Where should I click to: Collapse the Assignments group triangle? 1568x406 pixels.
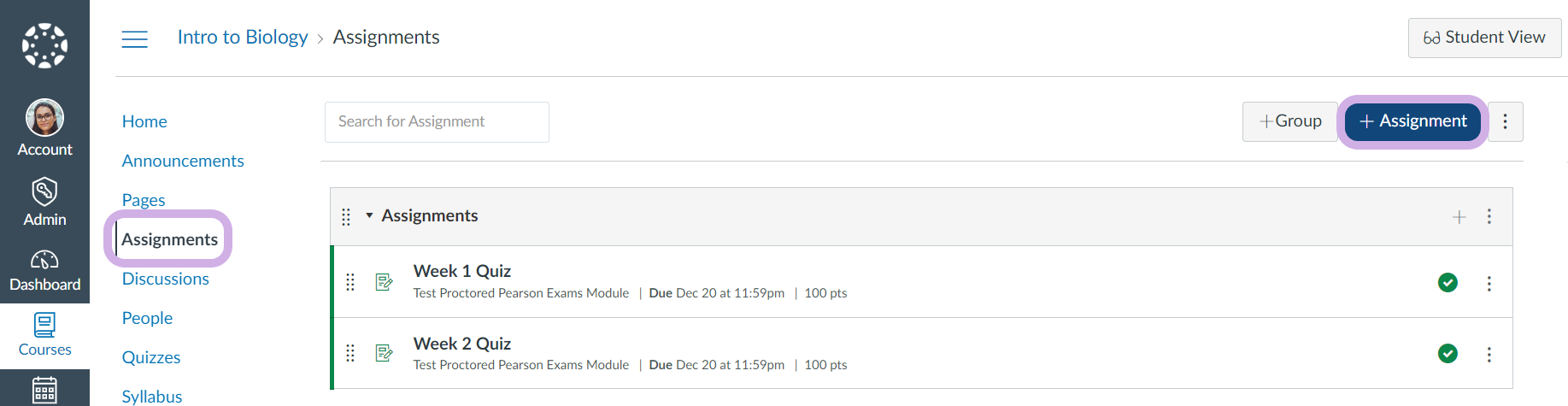[x=369, y=216]
